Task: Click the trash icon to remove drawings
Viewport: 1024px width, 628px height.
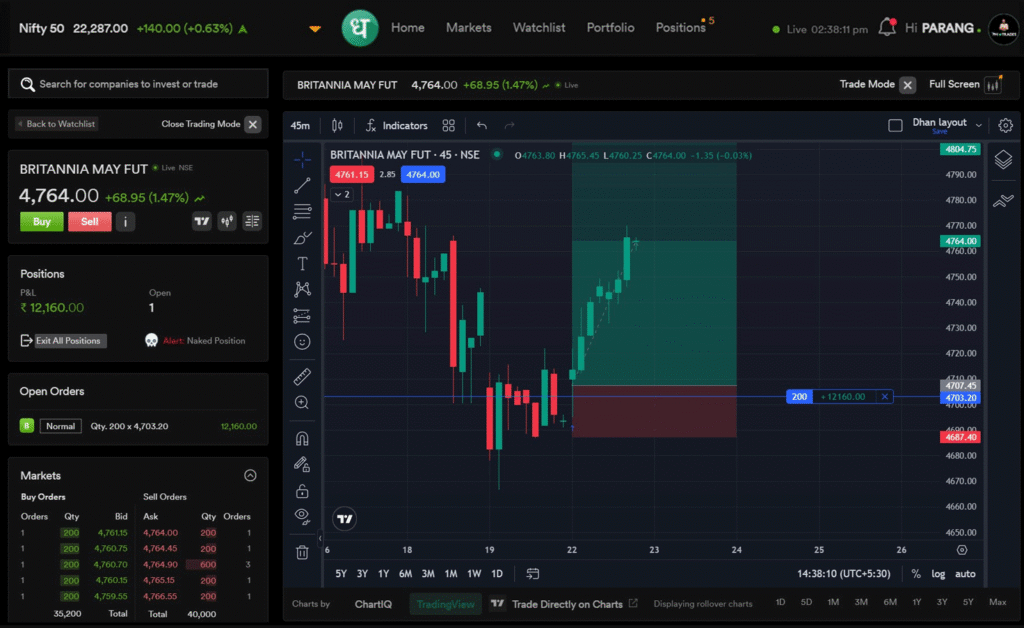Action: click(x=302, y=551)
